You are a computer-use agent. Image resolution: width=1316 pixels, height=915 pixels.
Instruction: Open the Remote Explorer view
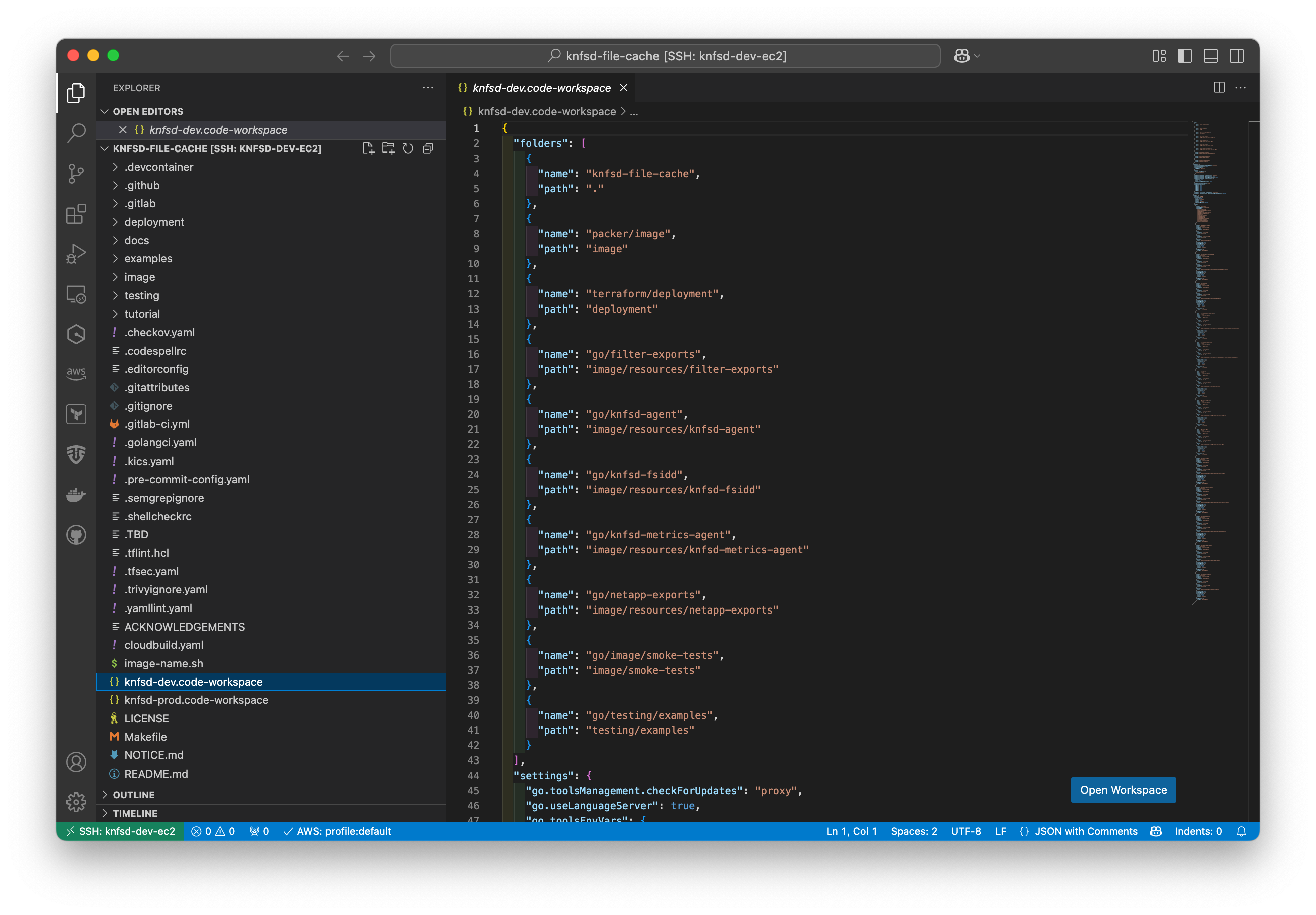tap(76, 294)
